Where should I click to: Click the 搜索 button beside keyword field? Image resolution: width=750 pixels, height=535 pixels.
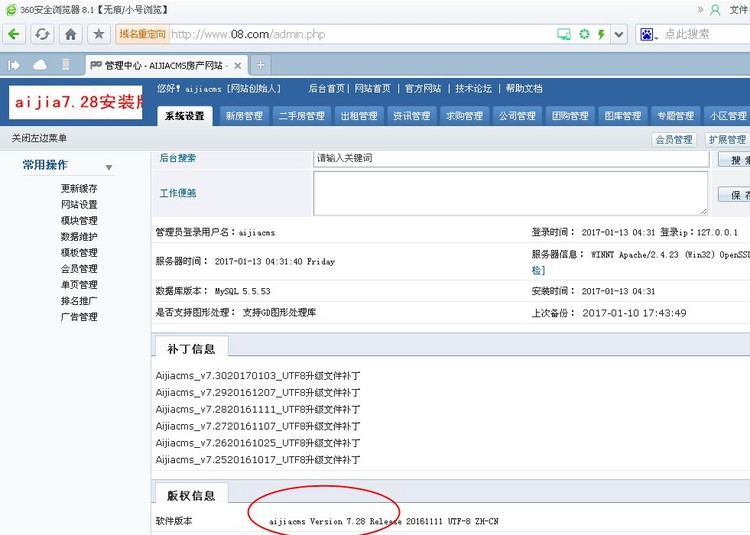(734, 160)
